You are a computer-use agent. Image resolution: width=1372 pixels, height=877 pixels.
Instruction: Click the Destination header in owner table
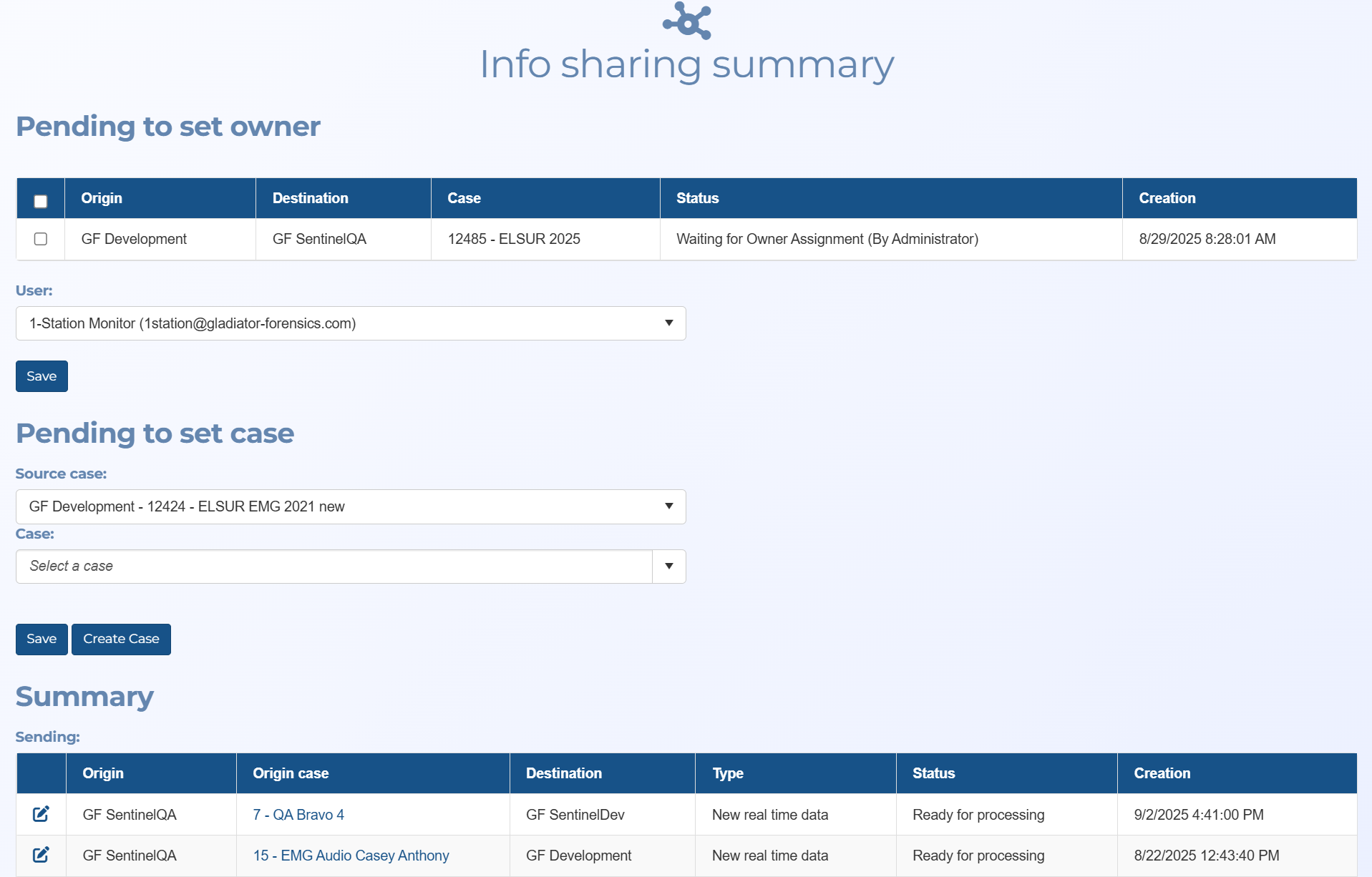click(x=310, y=198)
